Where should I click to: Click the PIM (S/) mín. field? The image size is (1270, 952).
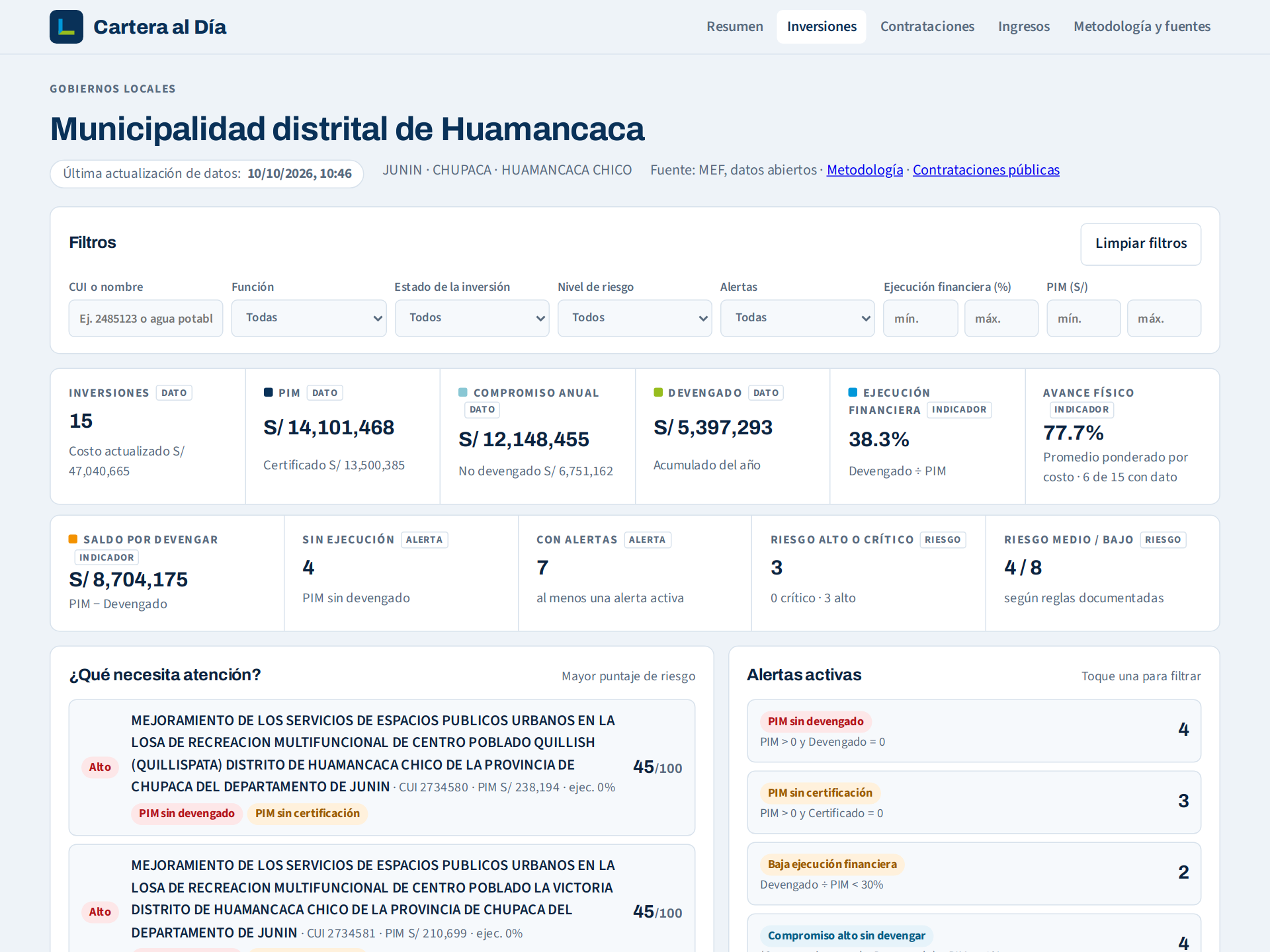1083,318
